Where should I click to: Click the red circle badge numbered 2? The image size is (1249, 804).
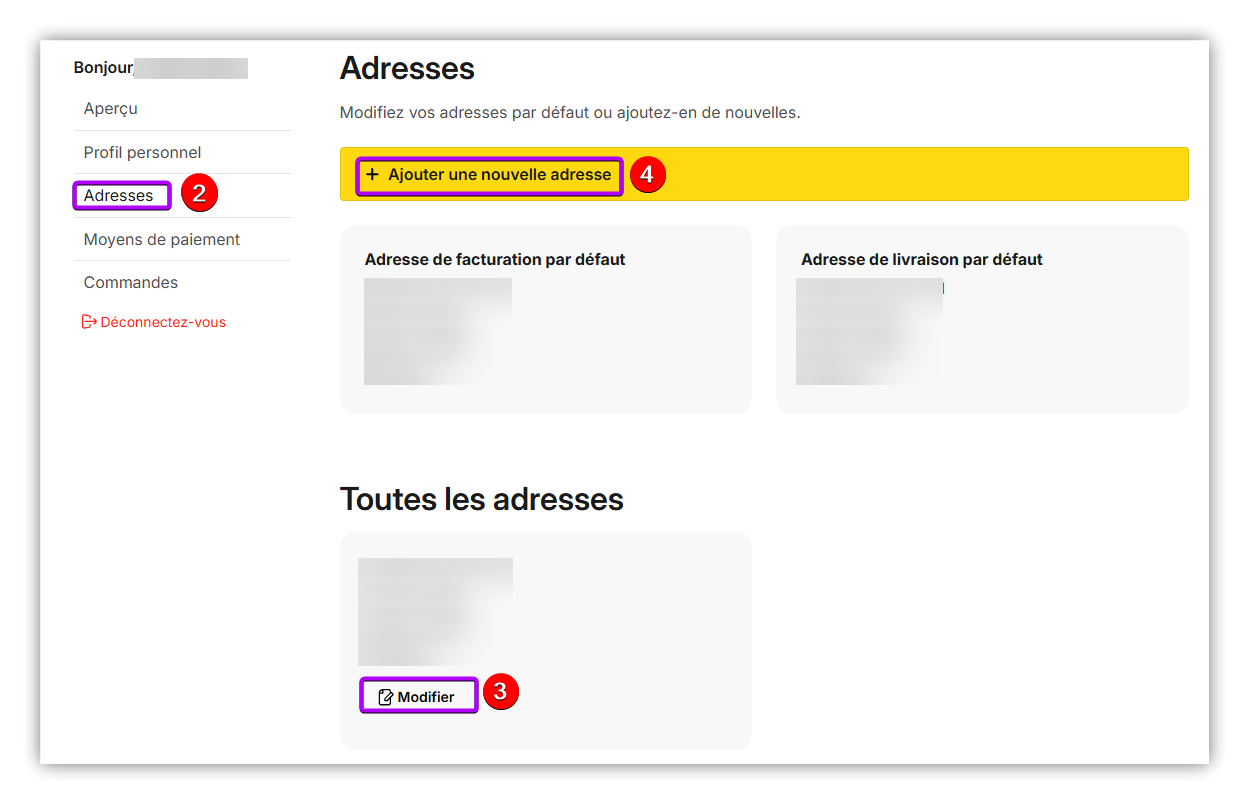(199, 194)
